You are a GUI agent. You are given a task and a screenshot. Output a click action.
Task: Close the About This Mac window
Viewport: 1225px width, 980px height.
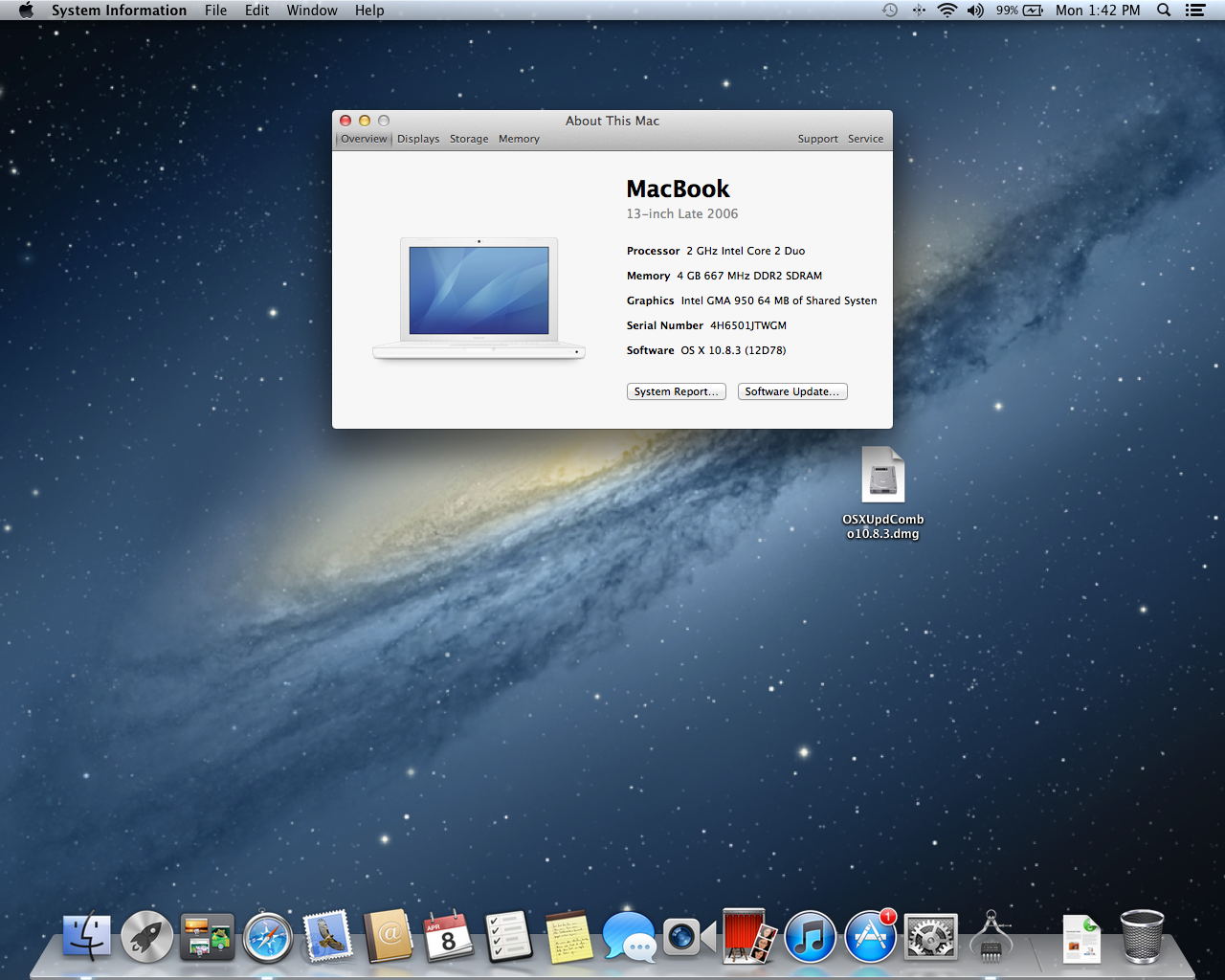(345, 121)
